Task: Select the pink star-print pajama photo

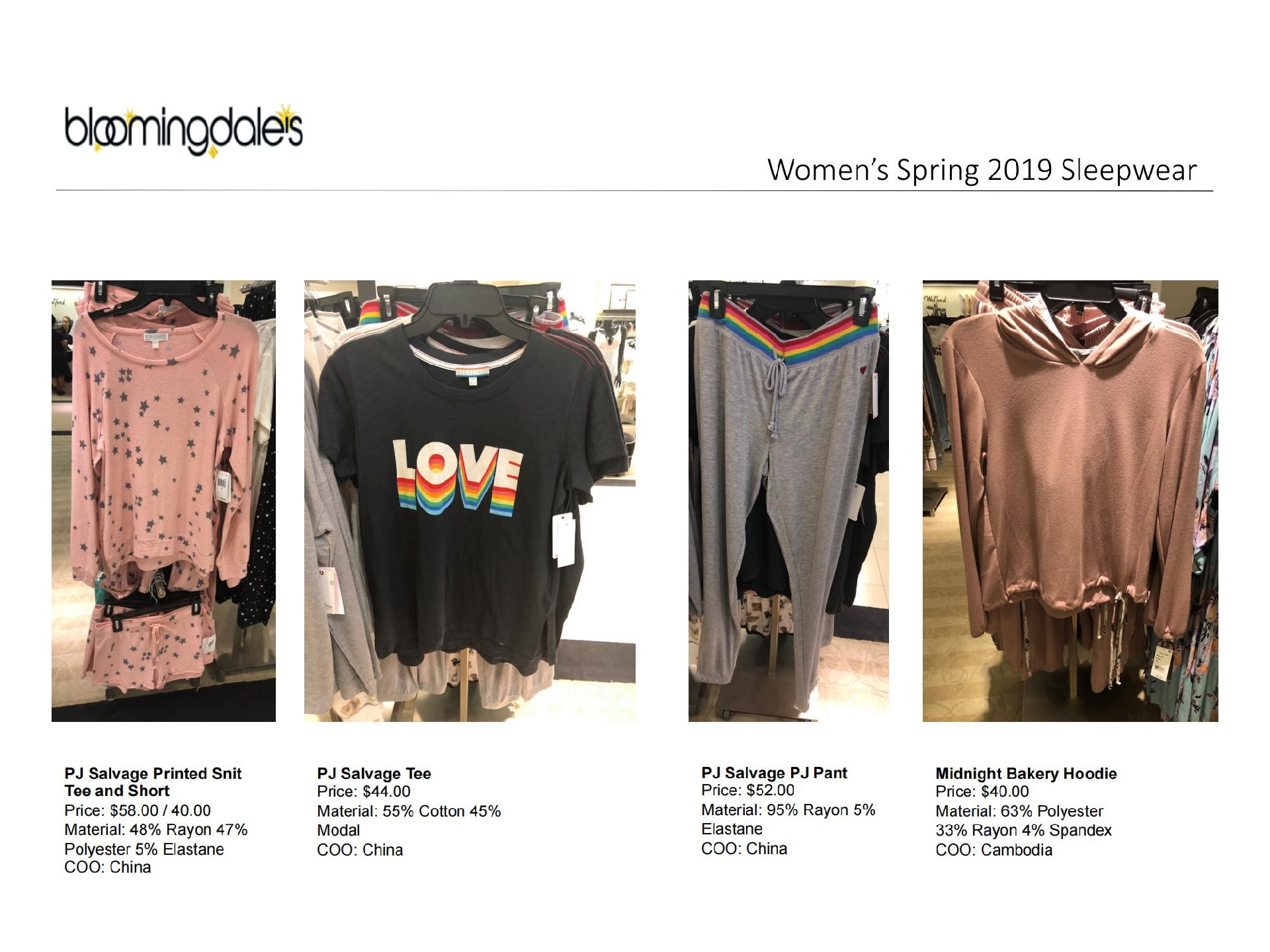Action: pos(163,500)
